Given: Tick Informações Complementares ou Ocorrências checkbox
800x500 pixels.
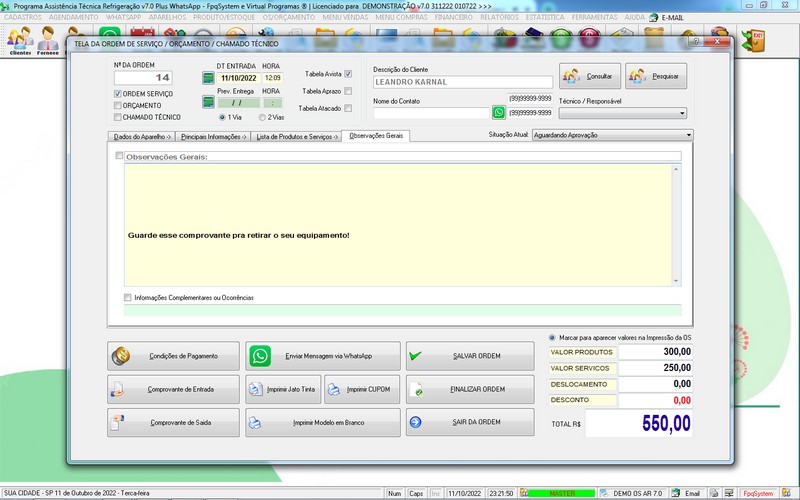Looking at the screenshot, I should (x=128, y=297).
